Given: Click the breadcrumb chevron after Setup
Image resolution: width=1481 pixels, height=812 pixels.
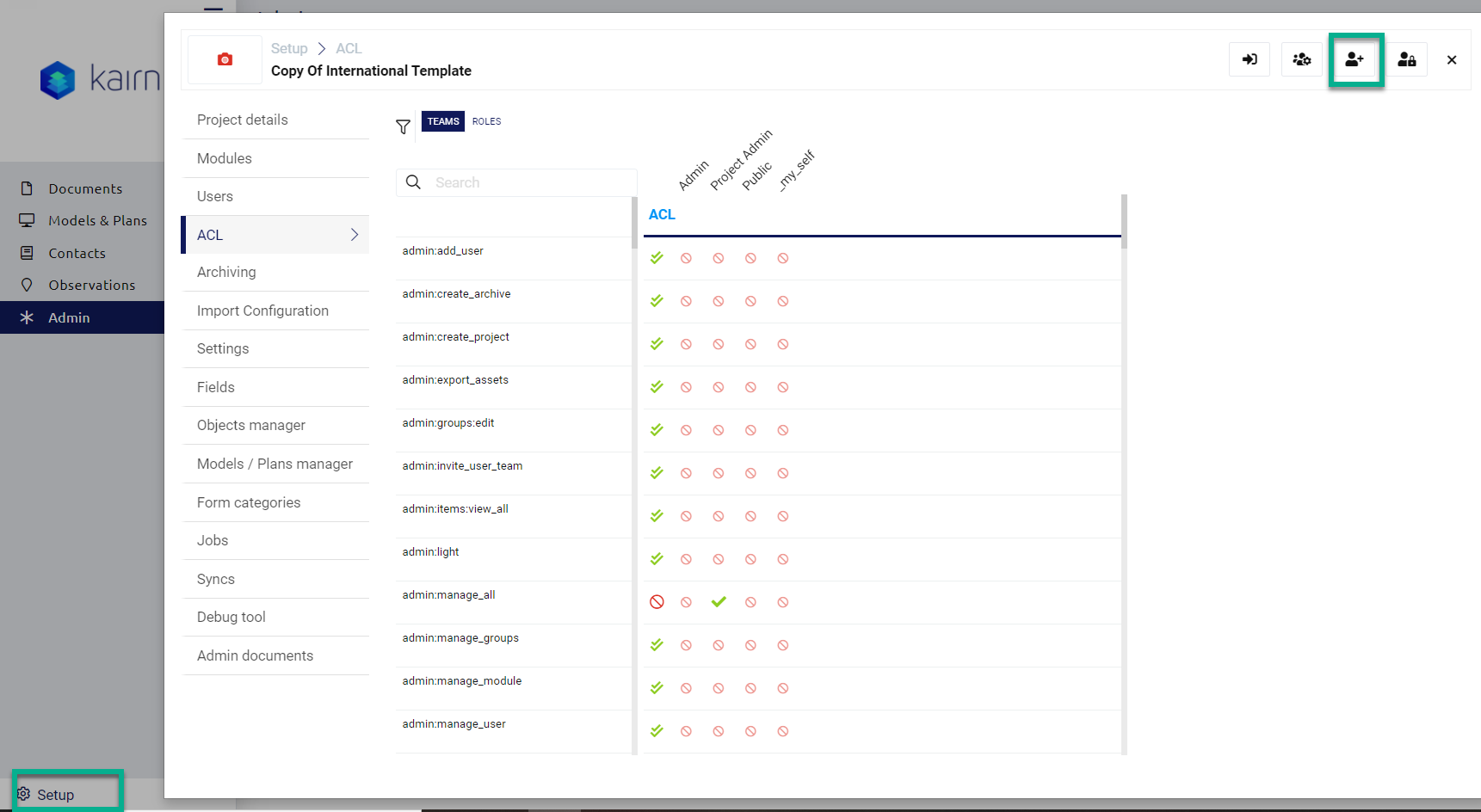Looking at the screenshot, I should tap(322, 49).
